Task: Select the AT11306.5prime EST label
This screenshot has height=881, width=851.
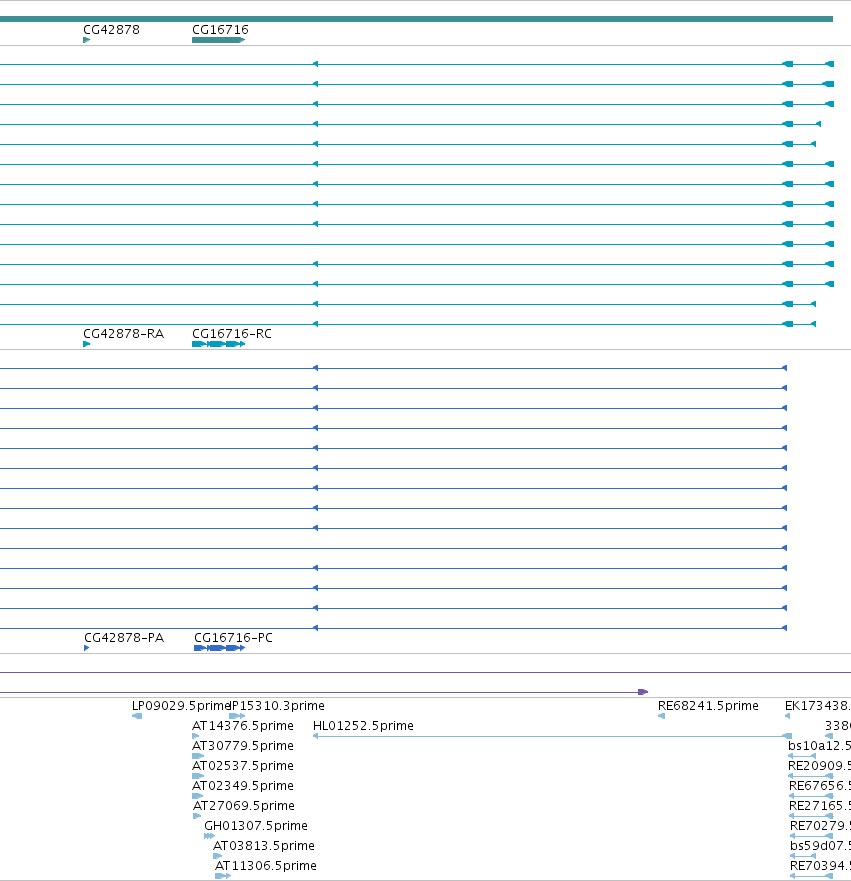Action: point(266,866)
